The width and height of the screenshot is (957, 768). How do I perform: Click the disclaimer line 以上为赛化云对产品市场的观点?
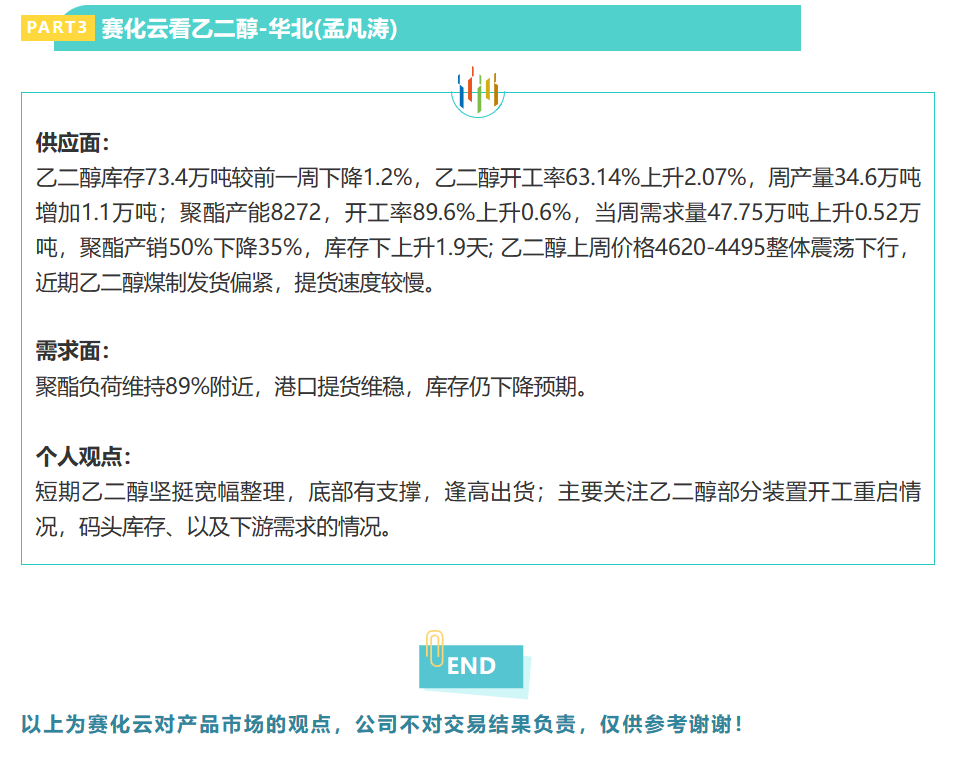pos(176,725)
